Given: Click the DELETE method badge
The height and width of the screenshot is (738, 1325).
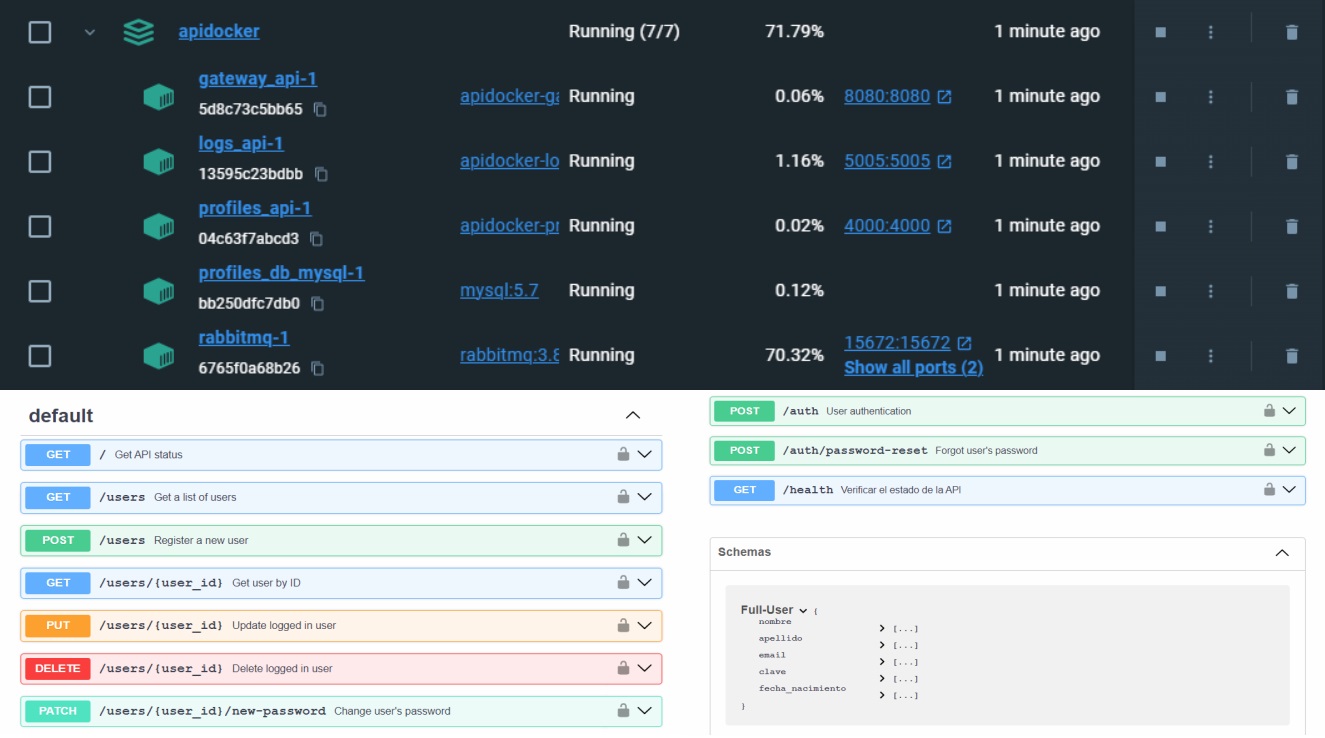Looking at the screenshot, I should coord(58,668).
